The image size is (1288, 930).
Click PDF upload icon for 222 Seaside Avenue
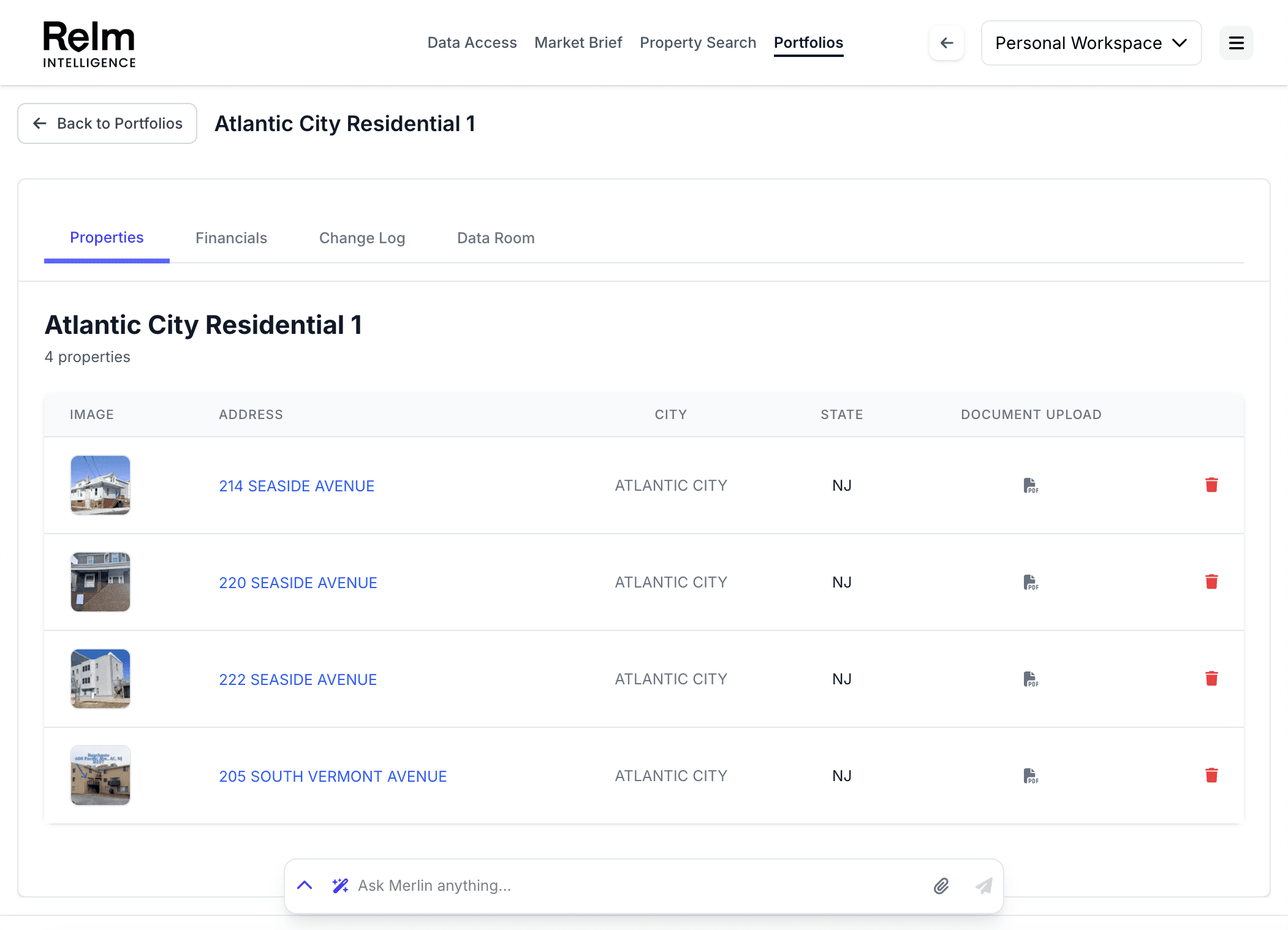tap(1031, 679)
